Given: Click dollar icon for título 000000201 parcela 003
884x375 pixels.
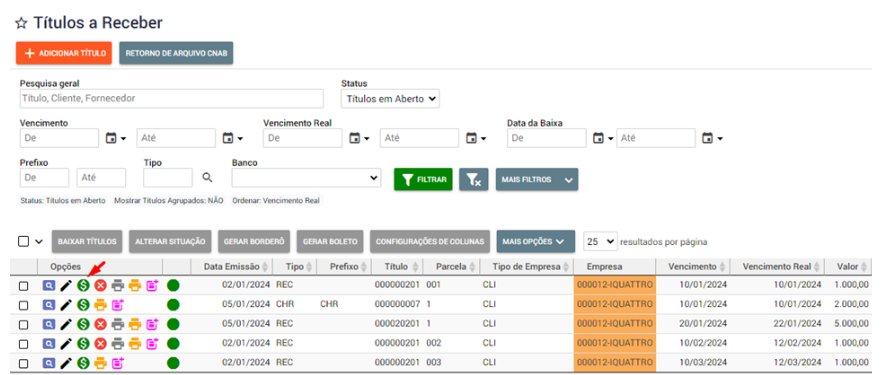Looking at the screenshot, I should pyautogui.click(x=83, y=363).
